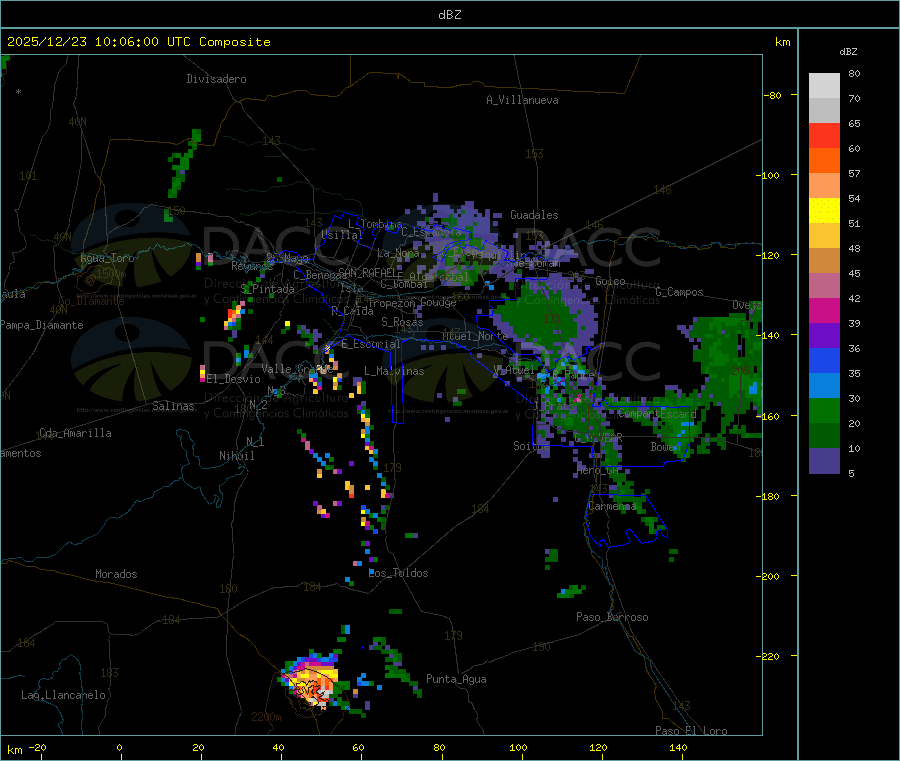The height and width of the screenshot is (761, 900).
Task: Click the 'Agua_Toro' map label
Action: 107,258
